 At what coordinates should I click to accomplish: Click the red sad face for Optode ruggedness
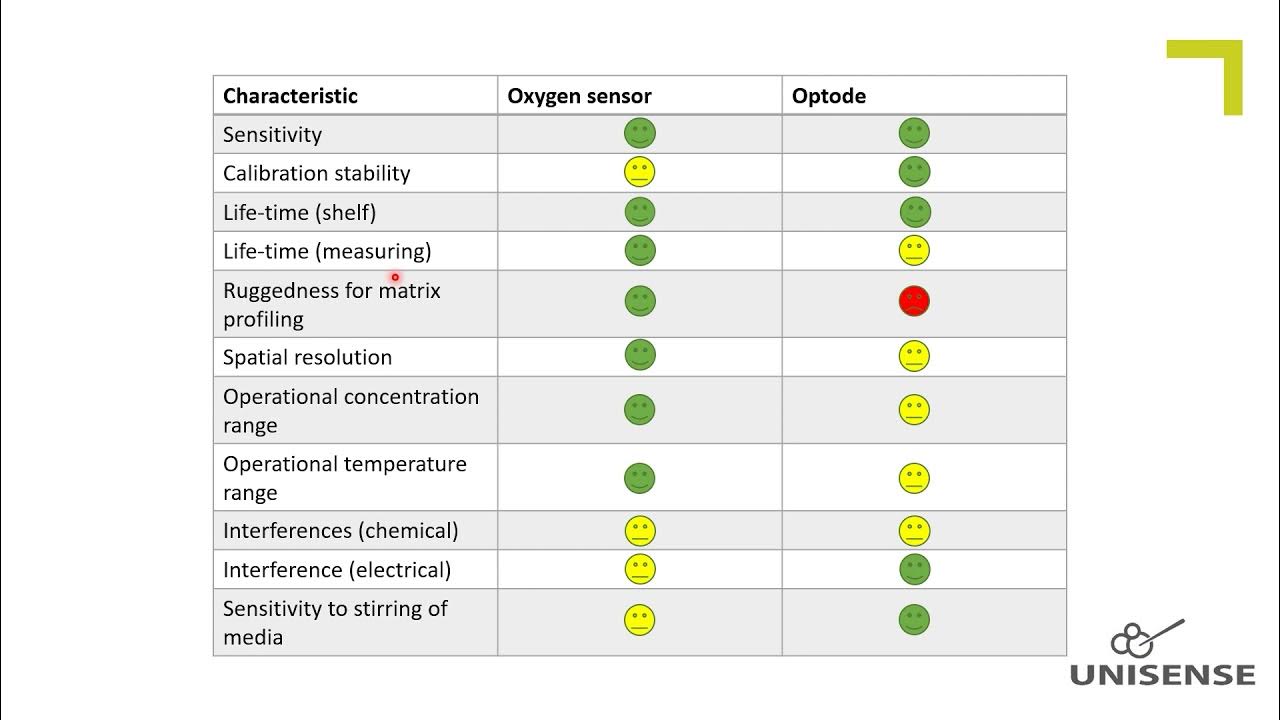(914, 301)
